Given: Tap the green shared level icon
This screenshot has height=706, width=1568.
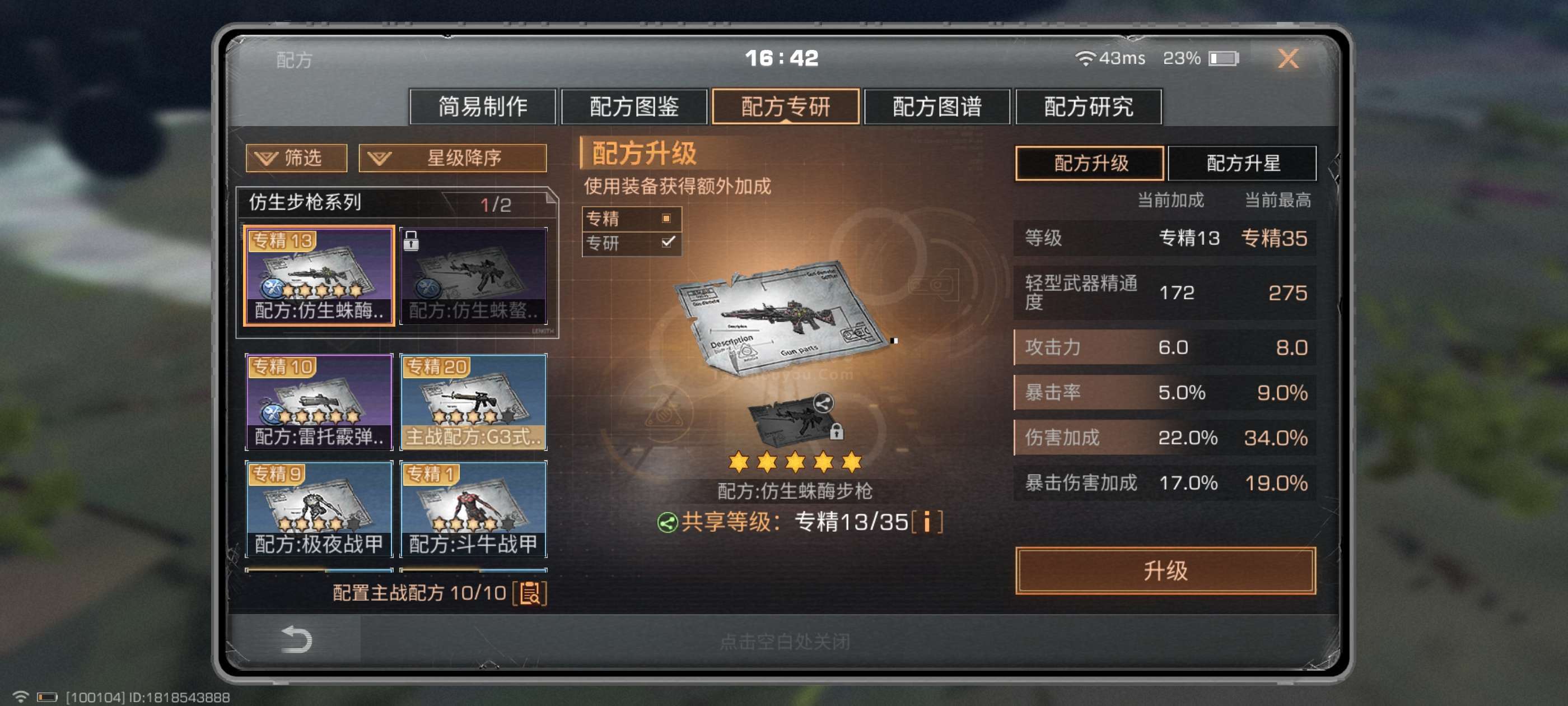Looking at the screenshot, I should [x=667, y=523].
